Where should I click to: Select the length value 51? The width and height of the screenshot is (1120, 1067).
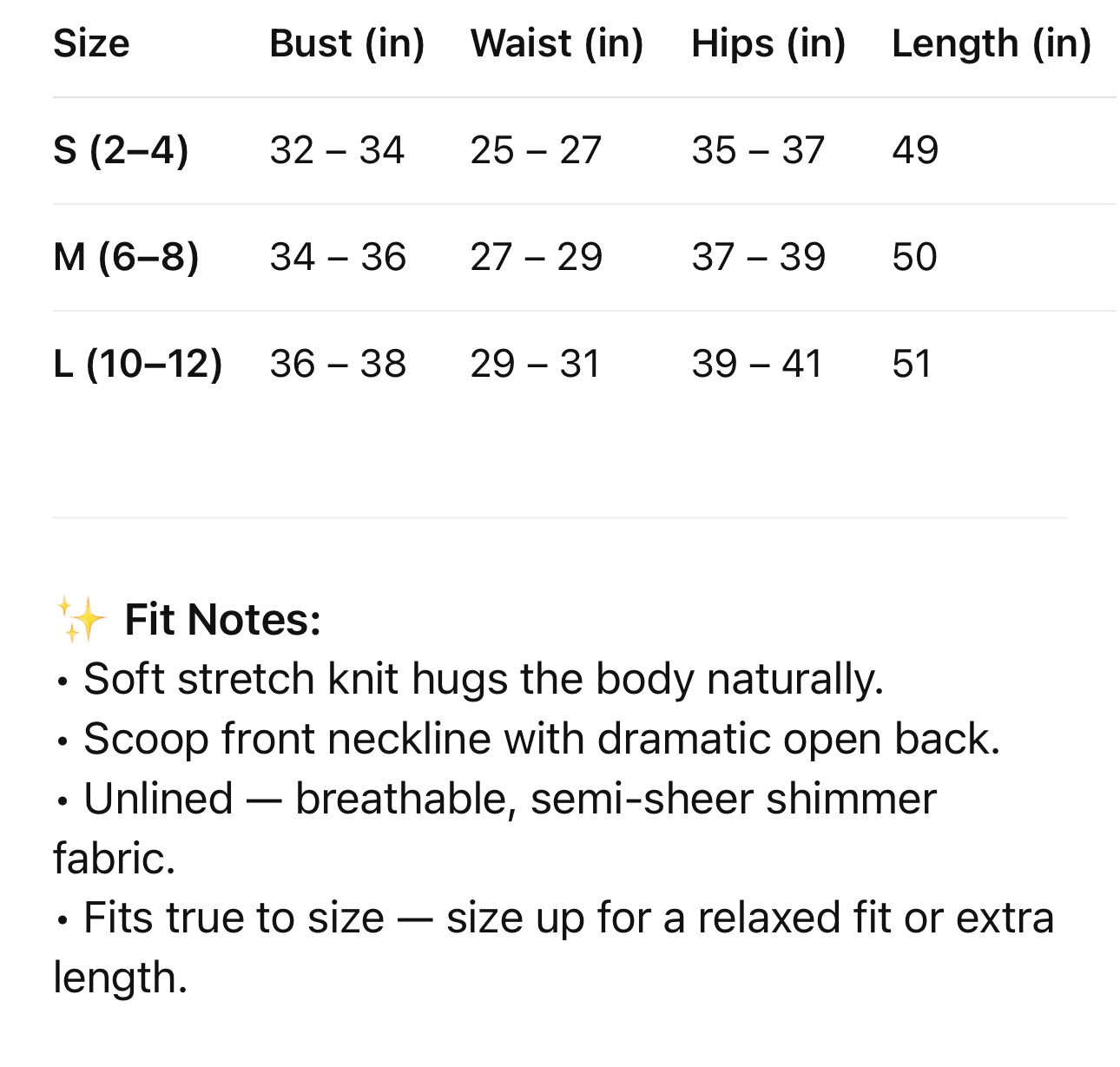pos(912,364)
